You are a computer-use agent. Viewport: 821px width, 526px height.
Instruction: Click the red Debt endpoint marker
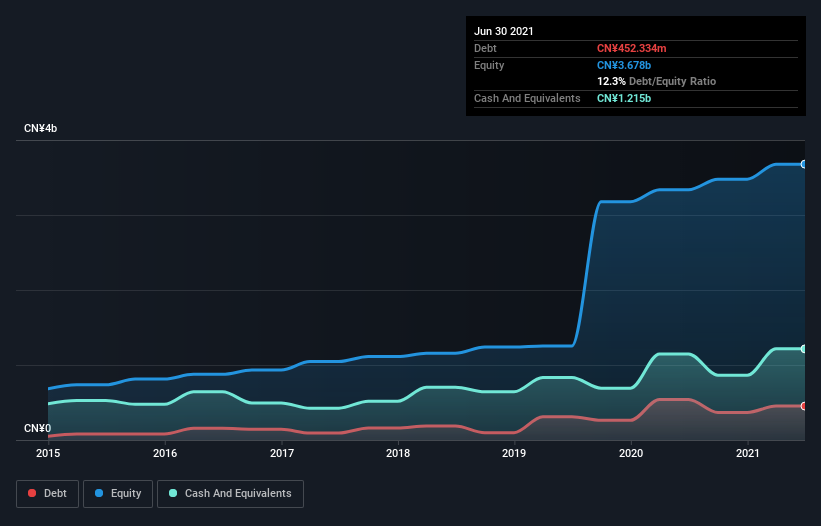pos(804,406)
